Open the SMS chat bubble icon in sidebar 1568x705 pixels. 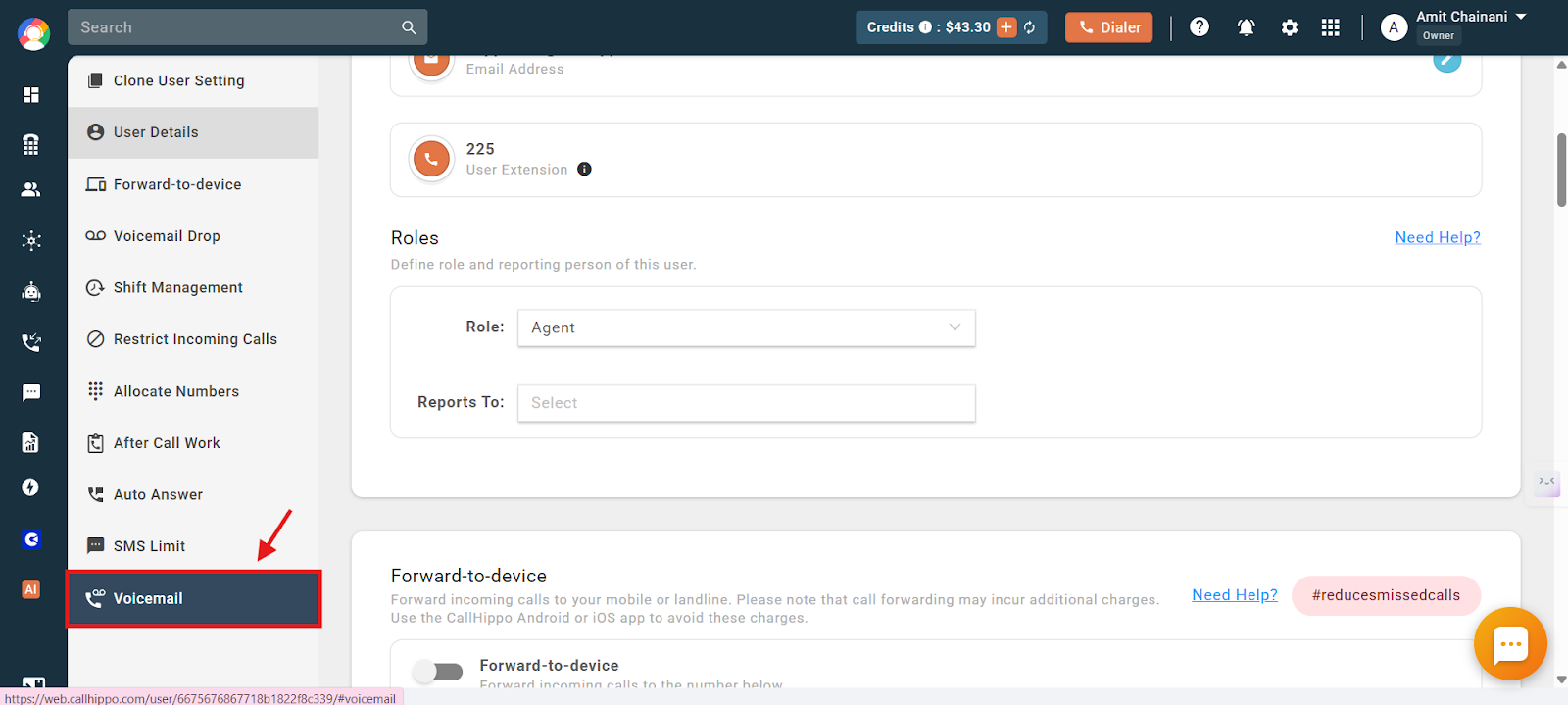click(x=31, y=392)
